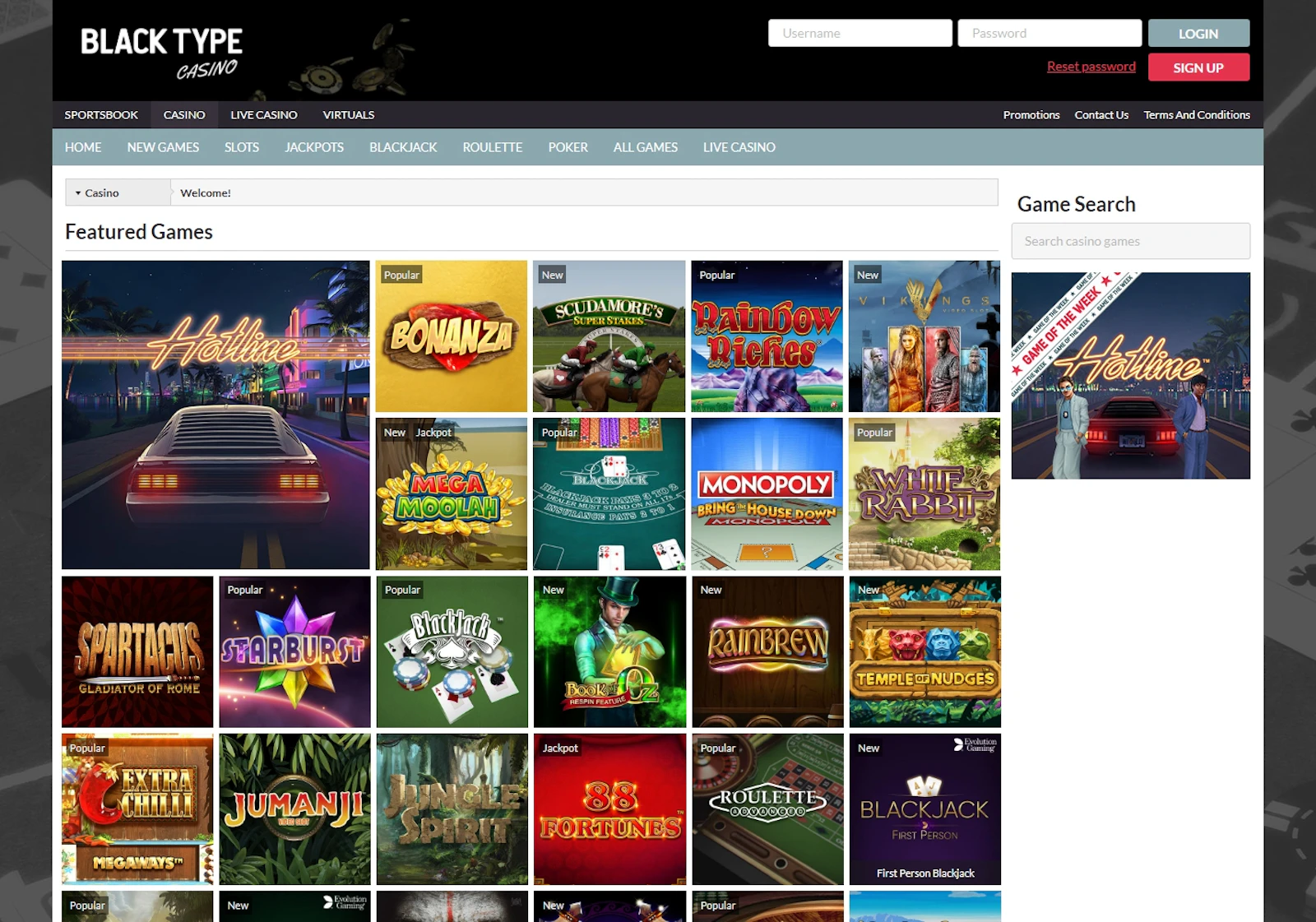
Task: Expand the Casino breadcrumb dropdown
Action: coord(100,192)
